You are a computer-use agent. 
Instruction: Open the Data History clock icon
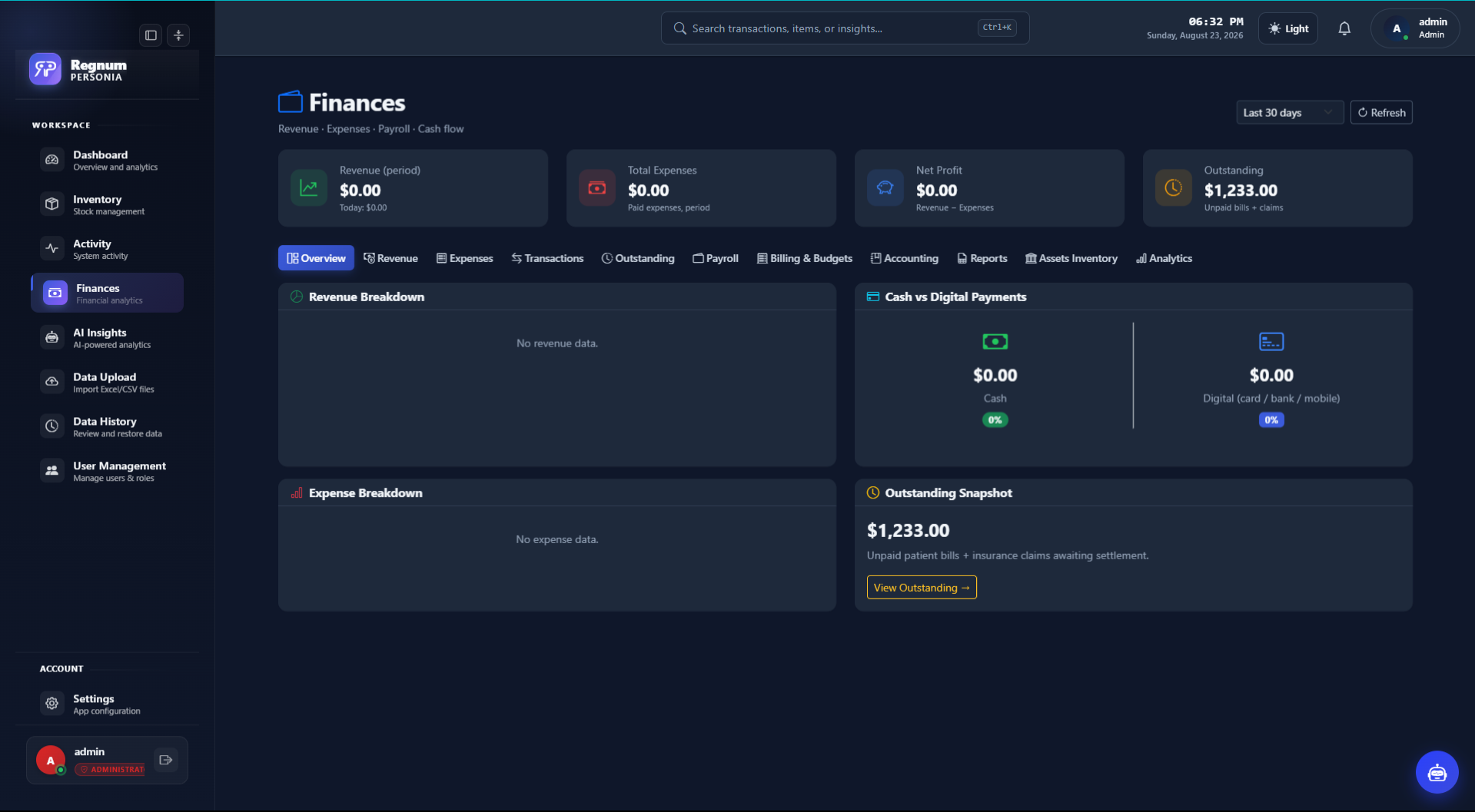[x=51, y=426]
